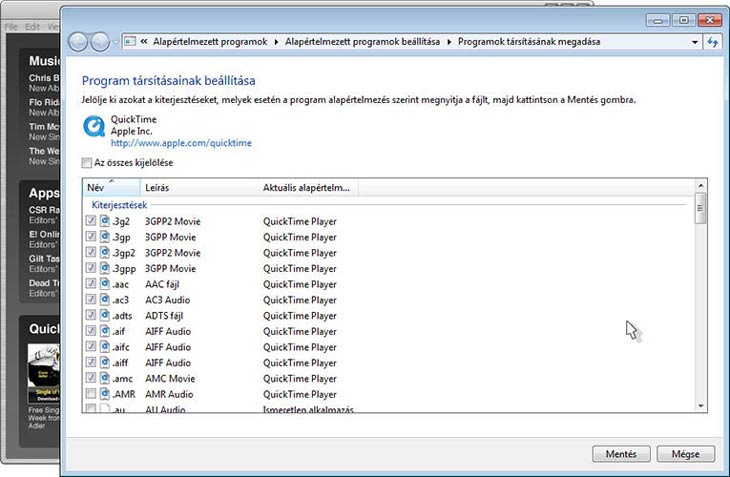Expand breadcrumb arrow after 'Alapértelmezett programok'

pos(277,42)
